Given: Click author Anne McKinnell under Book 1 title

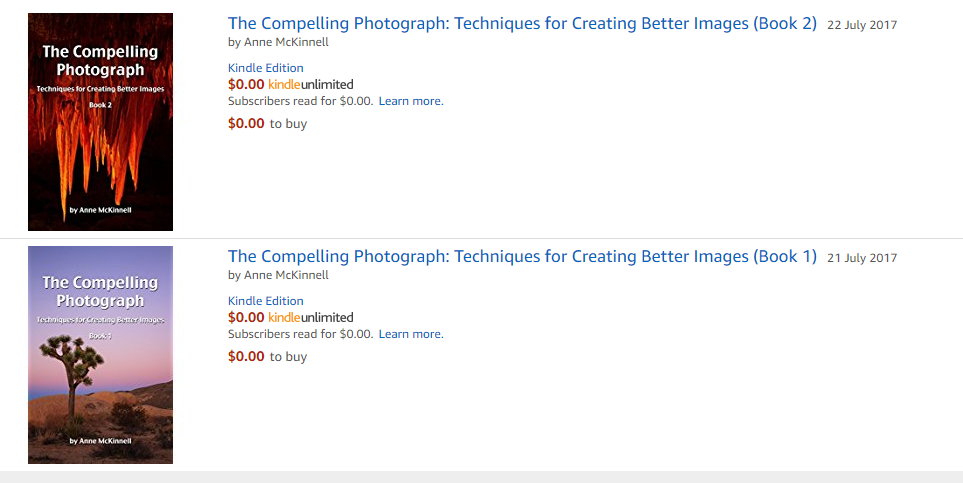Looking at the screenshot, I should (286, 275).
